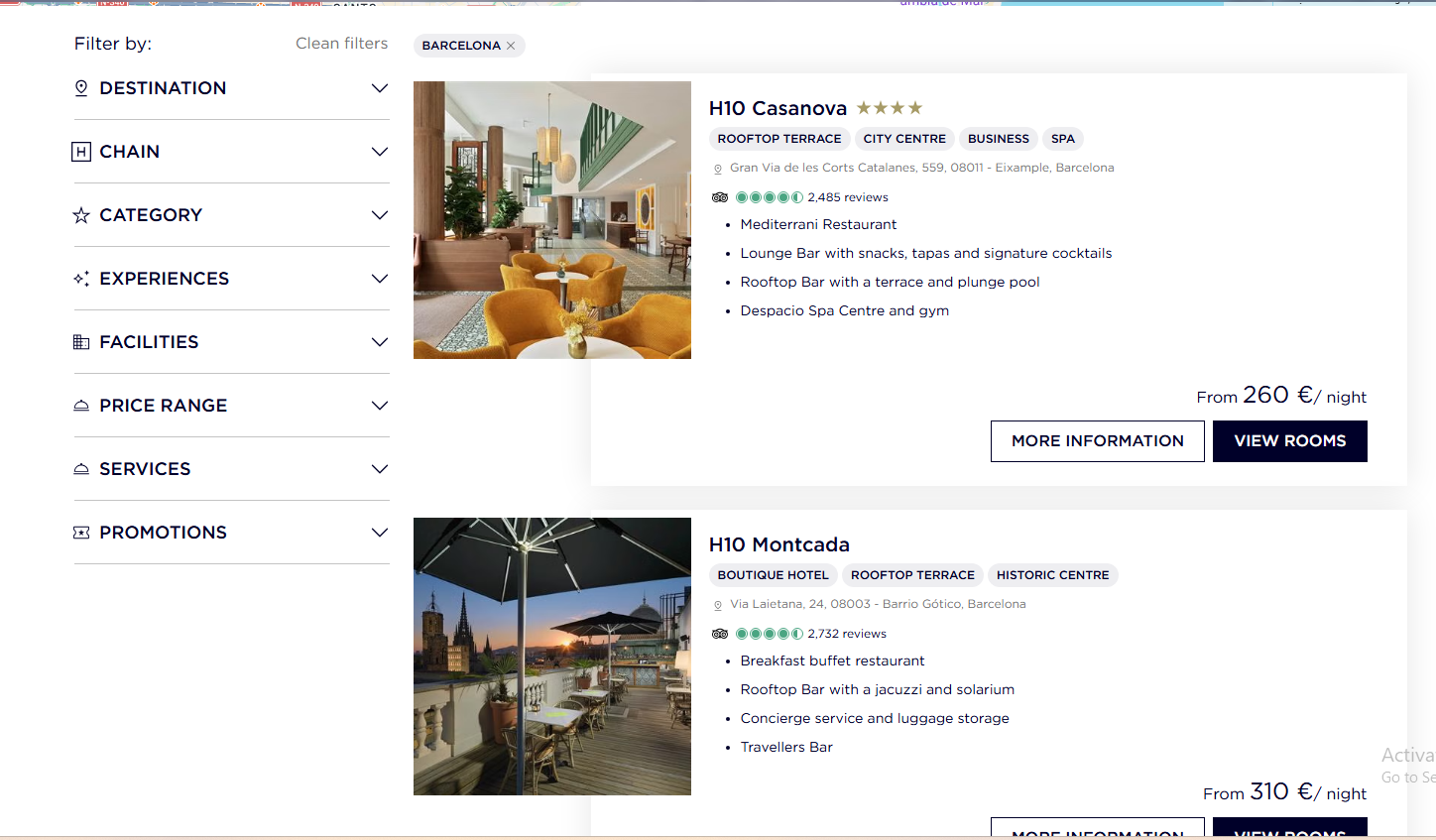Open More Information for H10 Casanova
This screenshot has width=1436, height=840.
click(x=1098, y=441)
